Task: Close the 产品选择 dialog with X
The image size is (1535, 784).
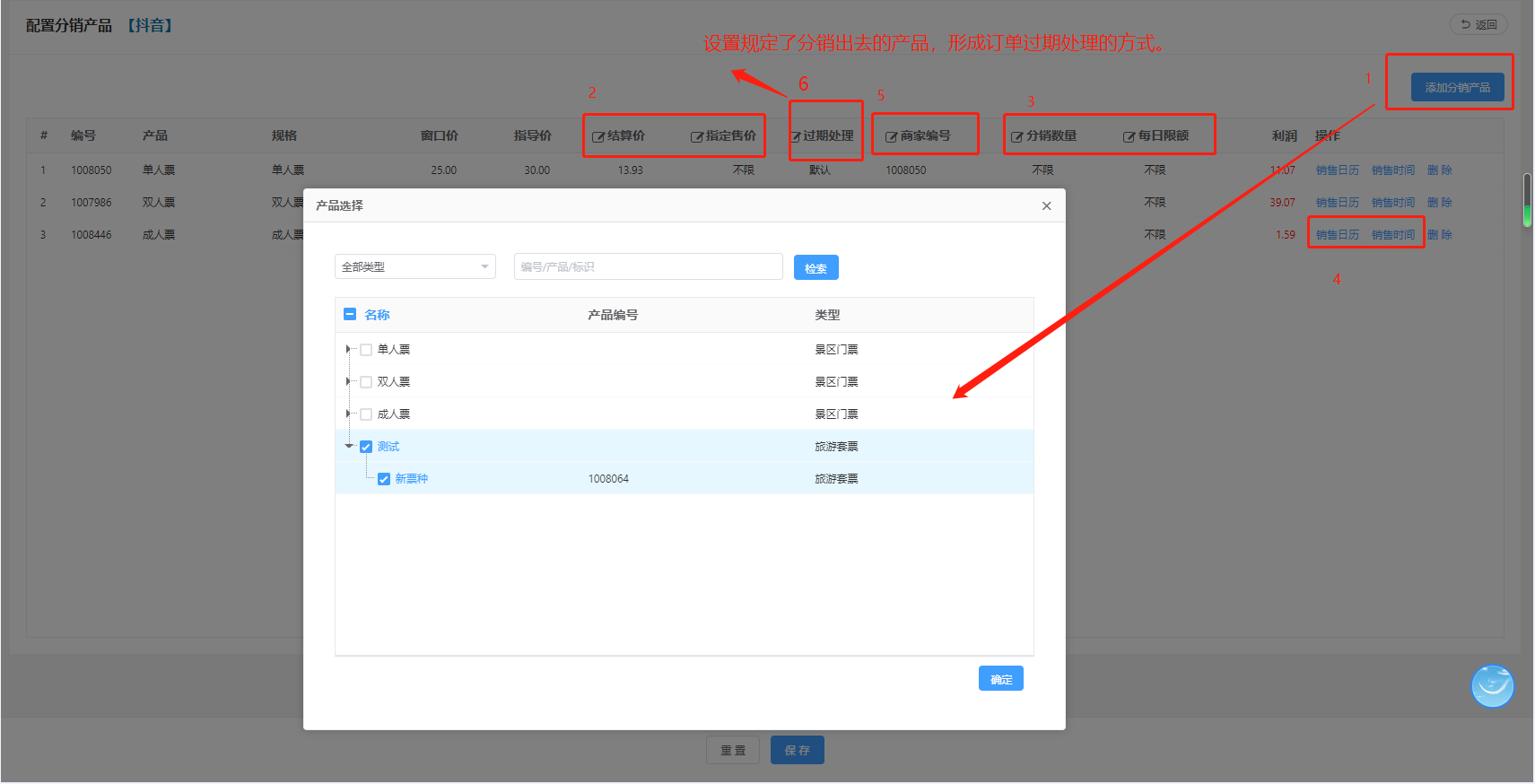Action: [1046, 206]
